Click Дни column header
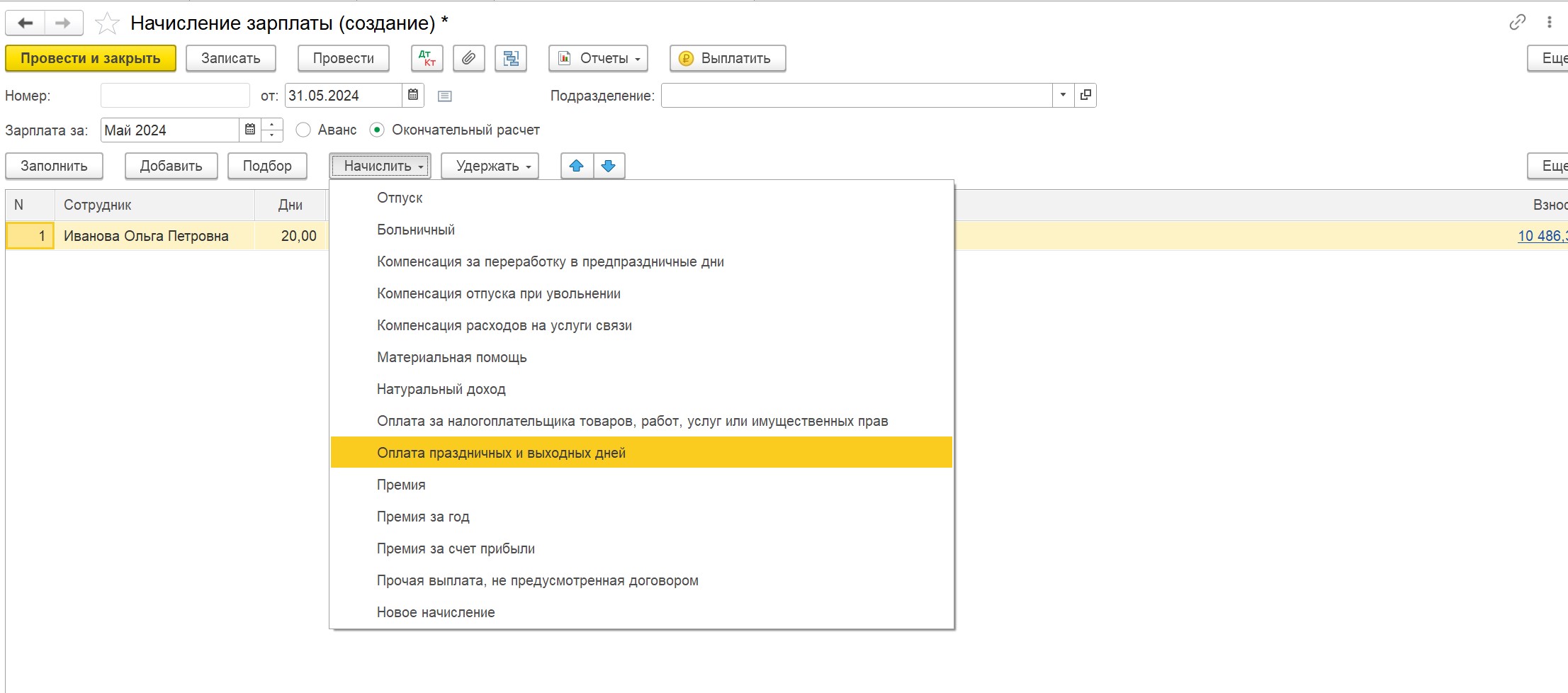Viewport: 1568px width, 693px height. point(291,205)
